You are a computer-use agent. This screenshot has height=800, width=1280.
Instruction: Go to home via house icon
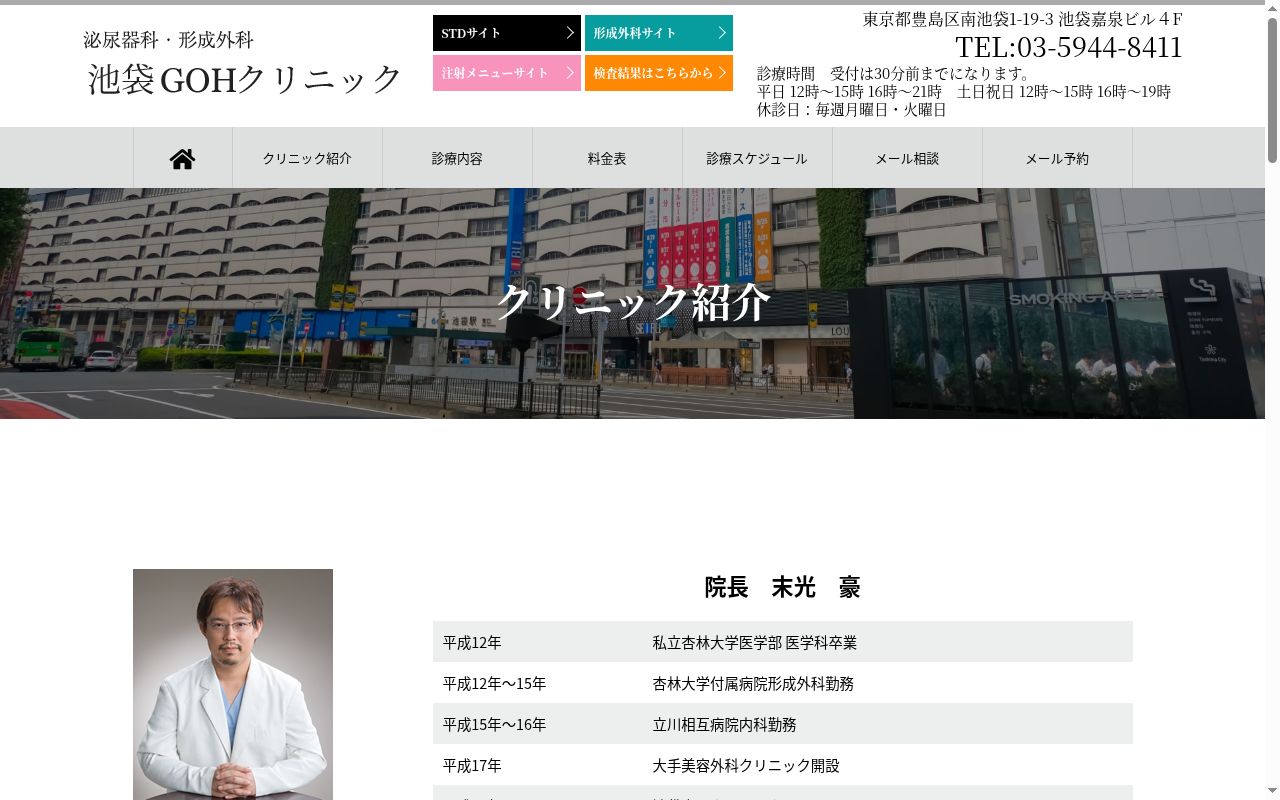coord(182,158)
